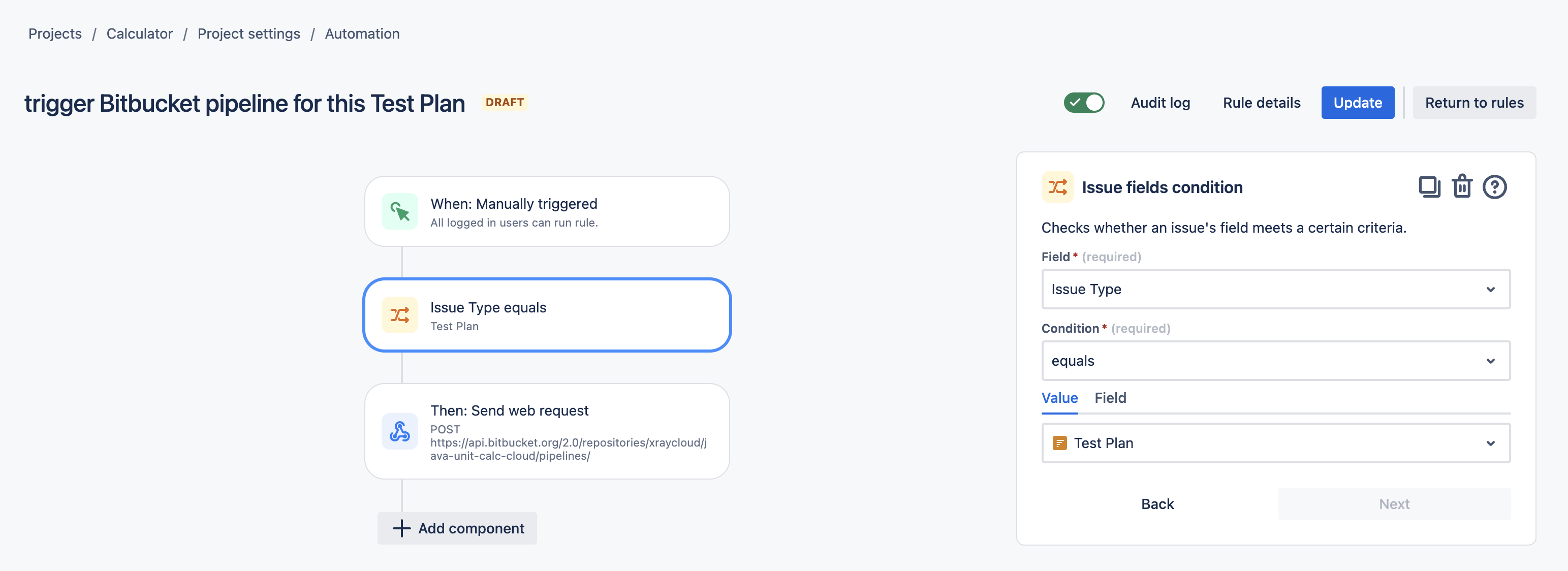The width and height of the screenshot is (1568, 571).
Task: Expand the Issue Type field dropdown
Action: 1276,289
